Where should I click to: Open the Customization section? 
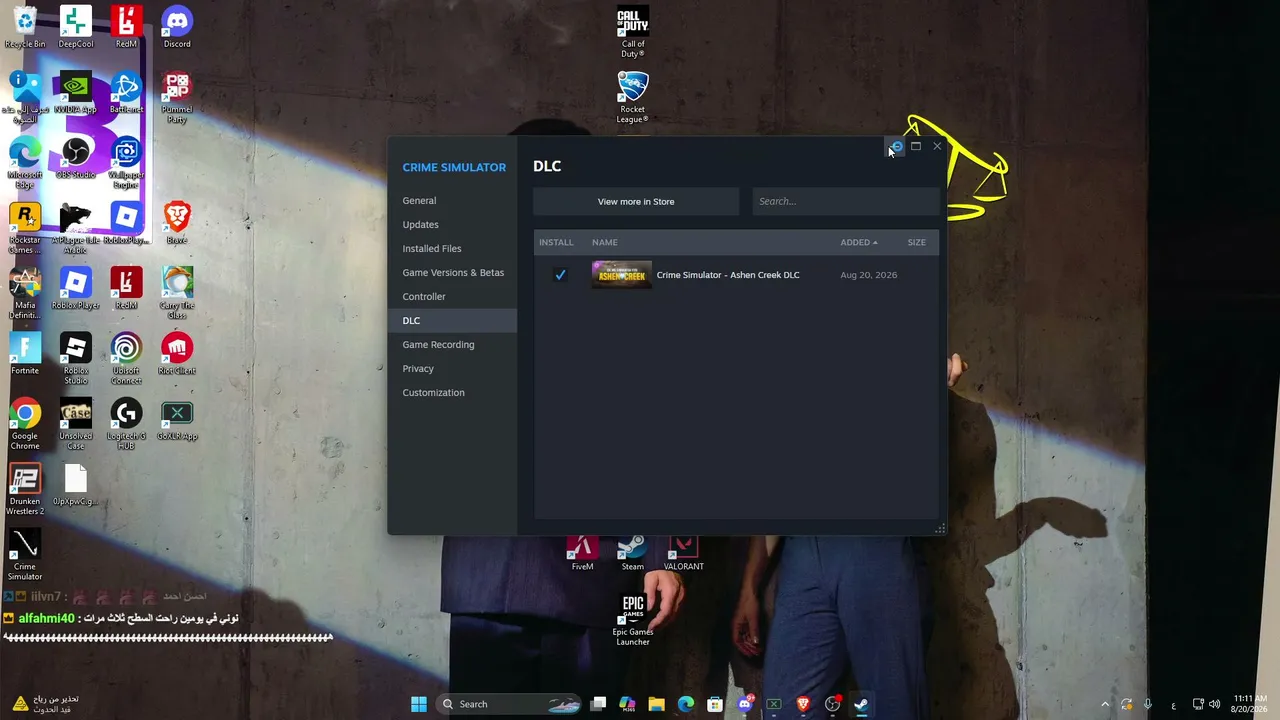click(433, 392)
